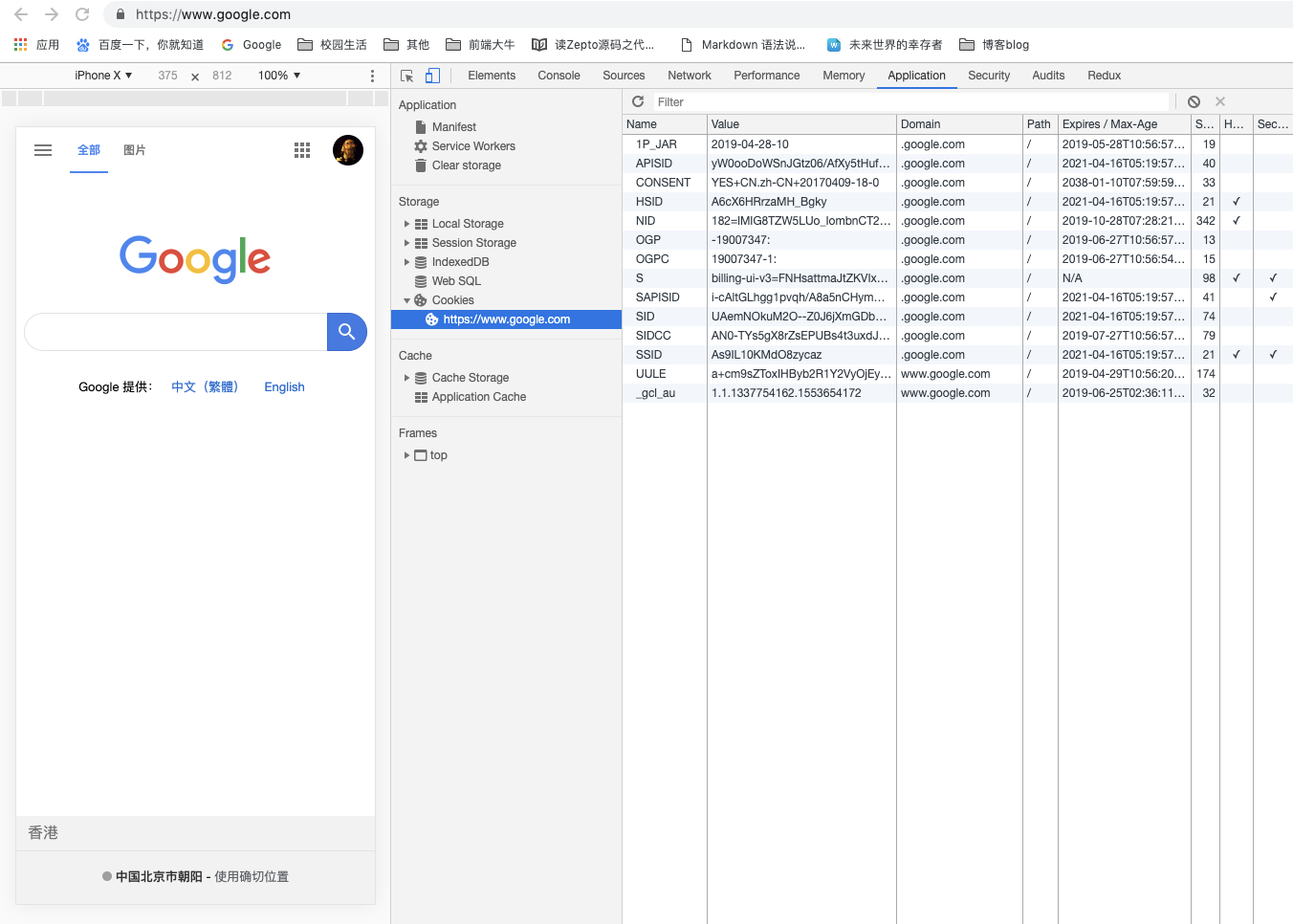Collapse the Cookies tree node
The image size is (1293, 924).
pos(406,300)
